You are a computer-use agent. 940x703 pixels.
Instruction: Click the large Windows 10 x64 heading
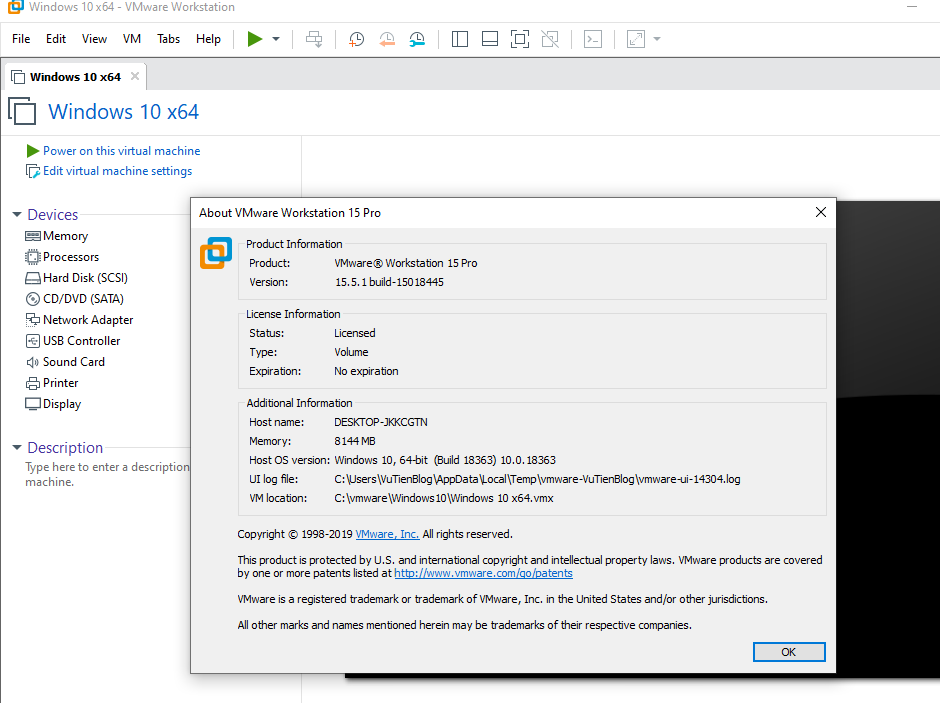123,112
